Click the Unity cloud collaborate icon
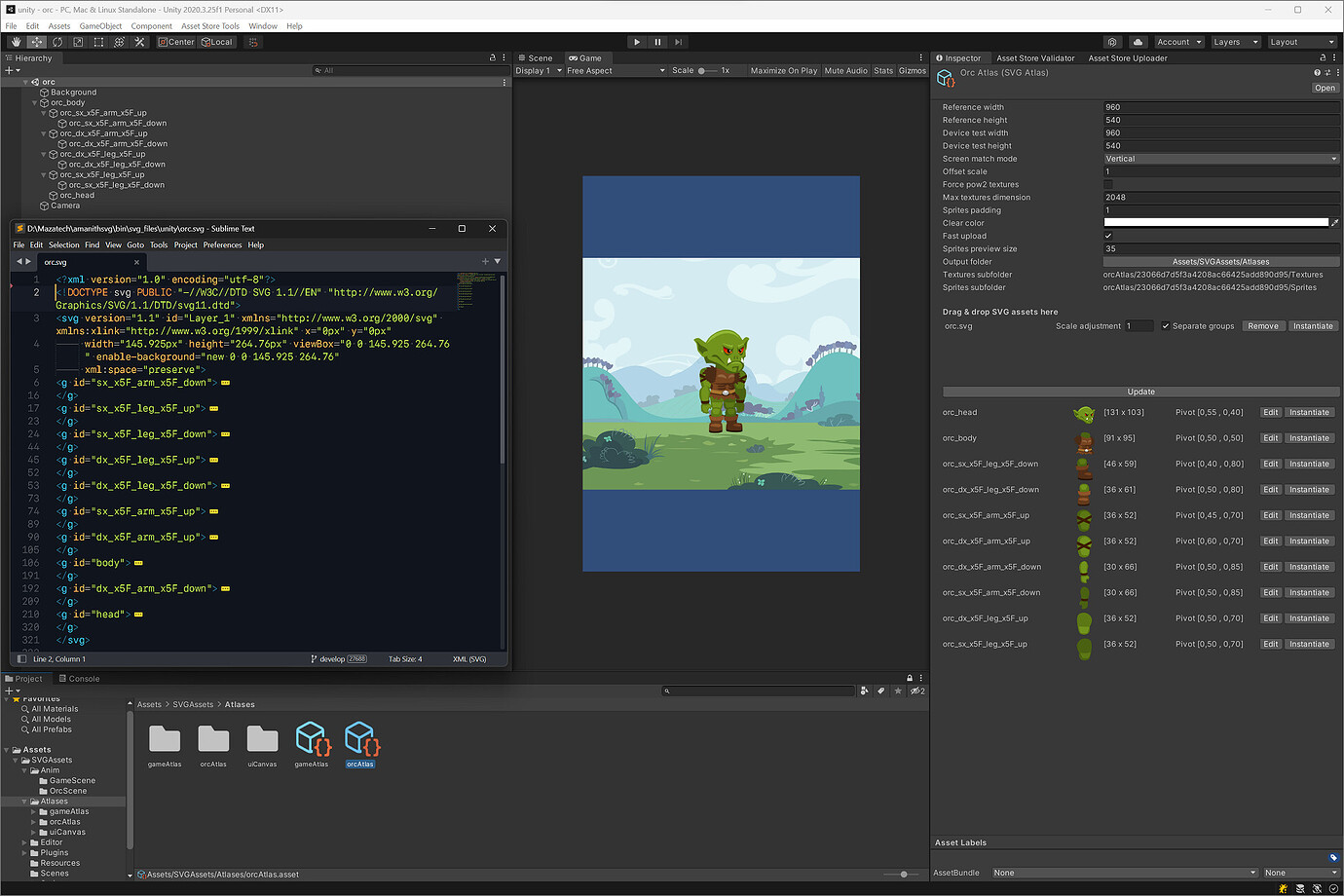 (1139, 42)
